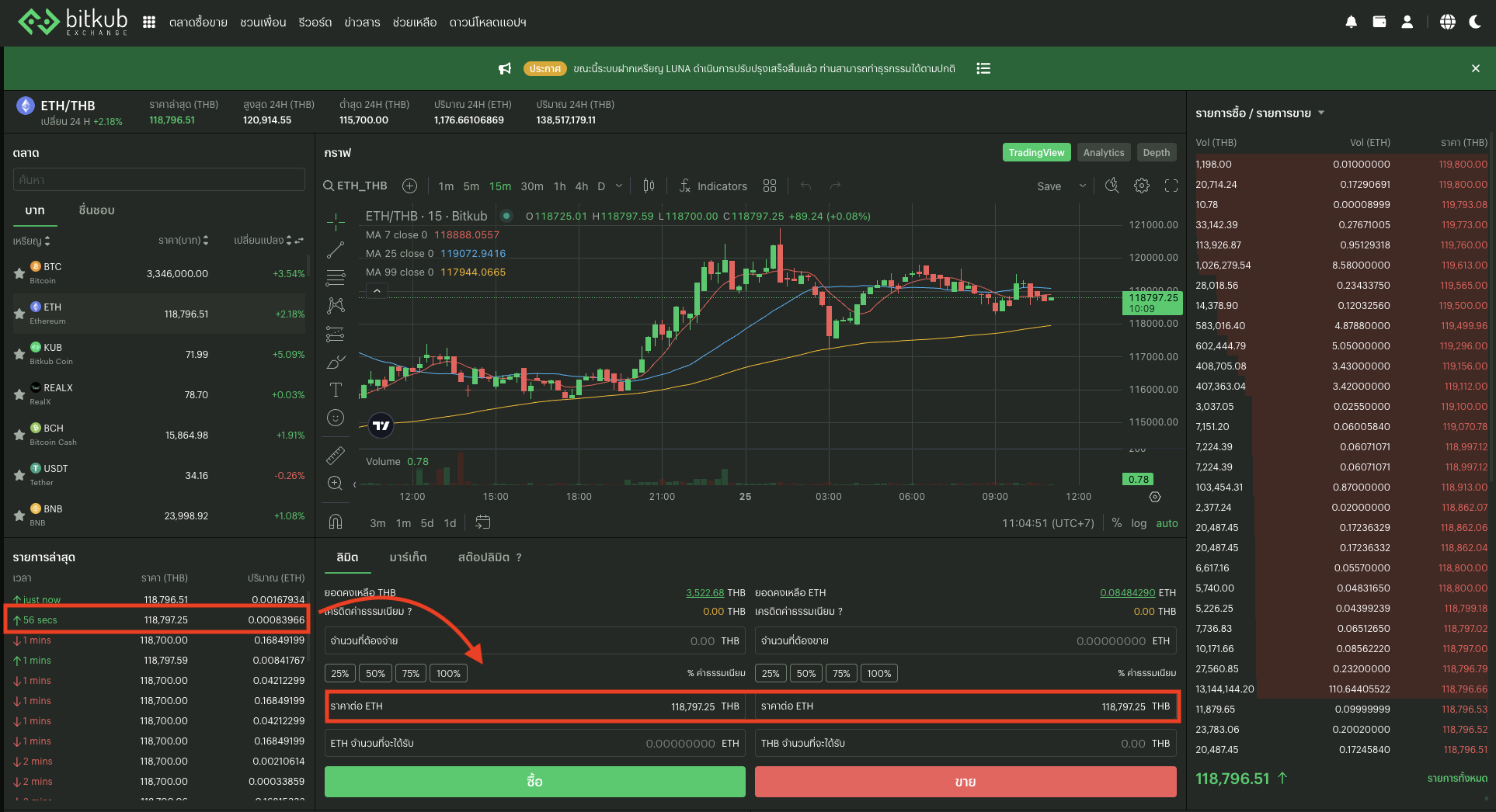Open user account profile icon
This screenshot has height=812, width=1496.
(x=1407, y=23)
